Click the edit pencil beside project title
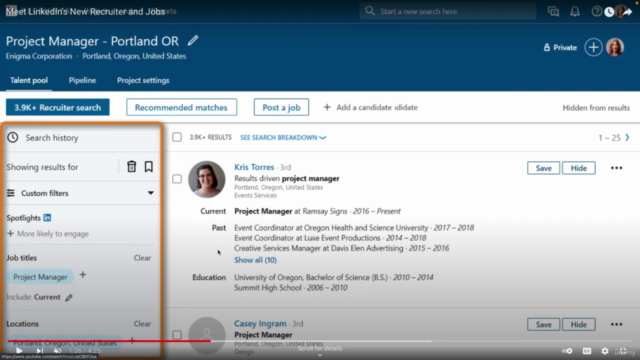The image size is (640, 360). tap(193, 40)
